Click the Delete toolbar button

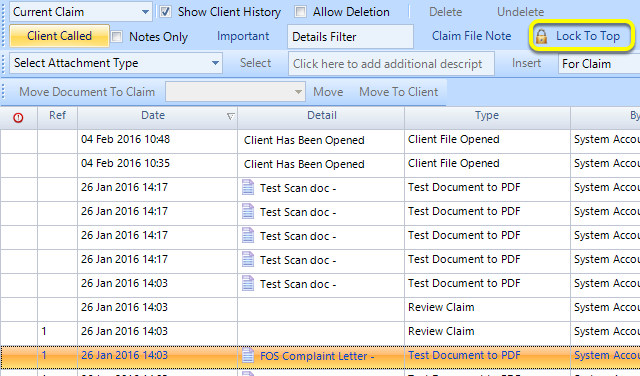coord(445,12)
